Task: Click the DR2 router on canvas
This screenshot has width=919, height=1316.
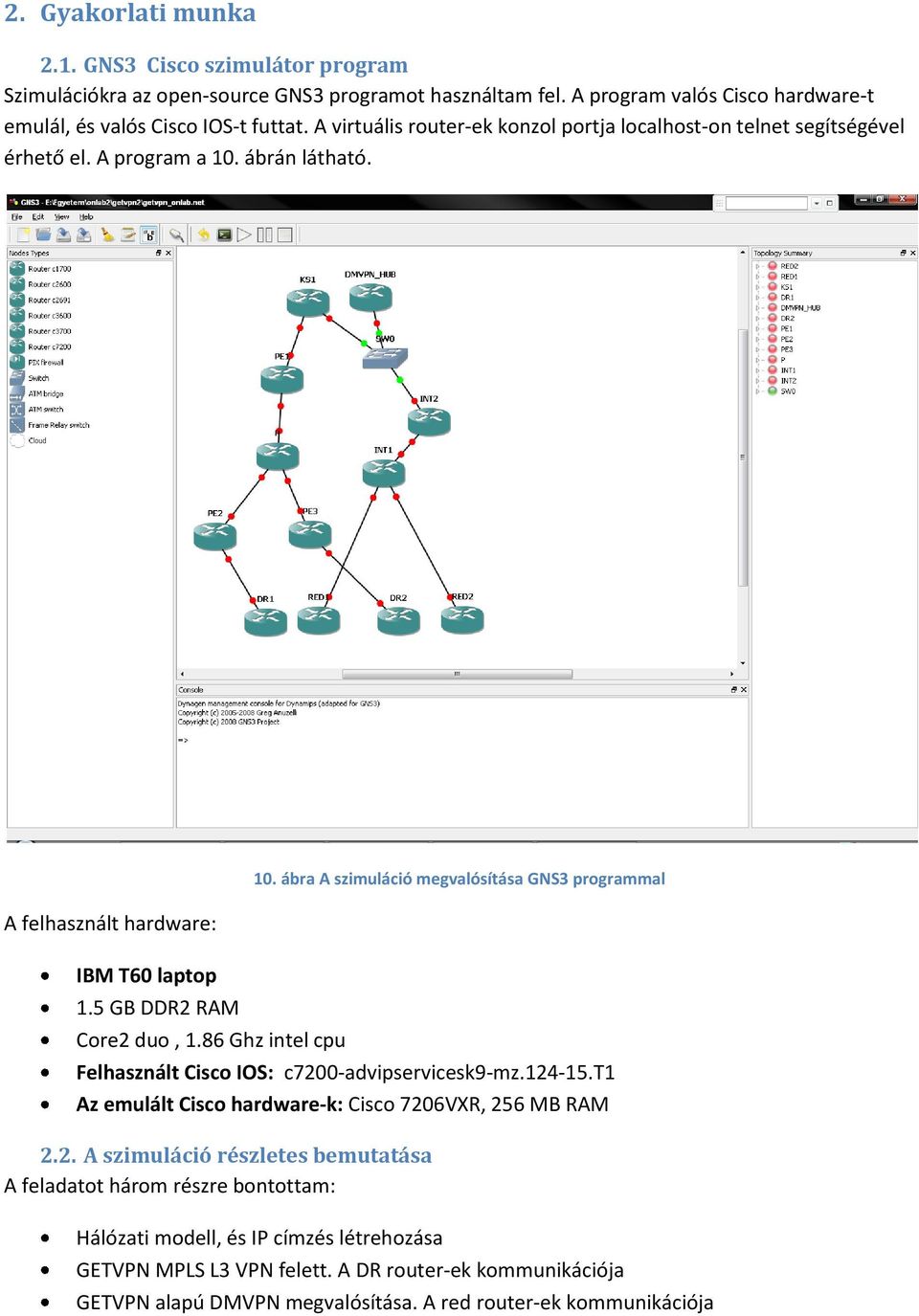Action: (x=398, y=621)
